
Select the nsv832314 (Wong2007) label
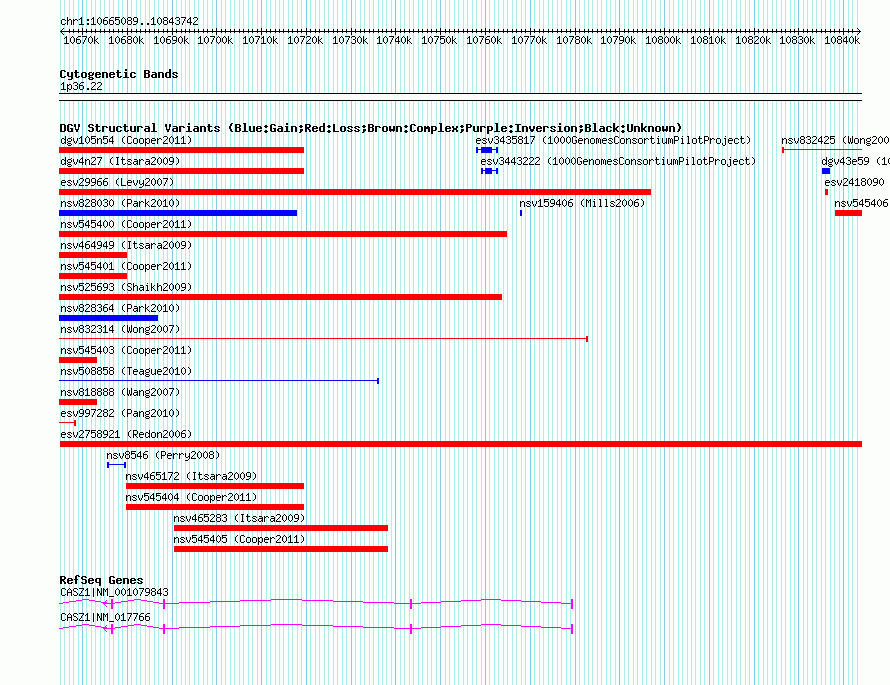[x=120, y=329]
